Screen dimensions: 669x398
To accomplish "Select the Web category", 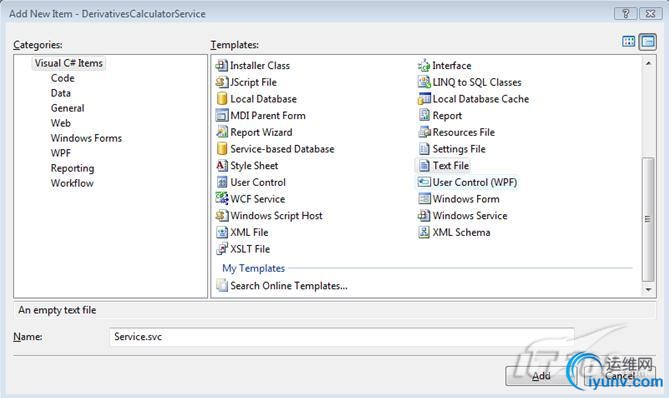I will pyautogui.click(x=61, y=123).
